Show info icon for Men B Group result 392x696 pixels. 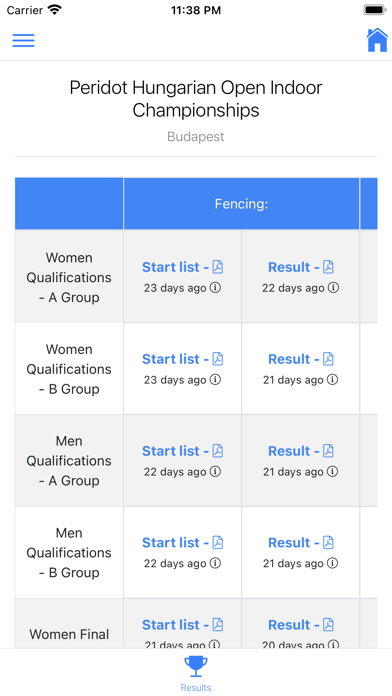click(x=333, y=564)
